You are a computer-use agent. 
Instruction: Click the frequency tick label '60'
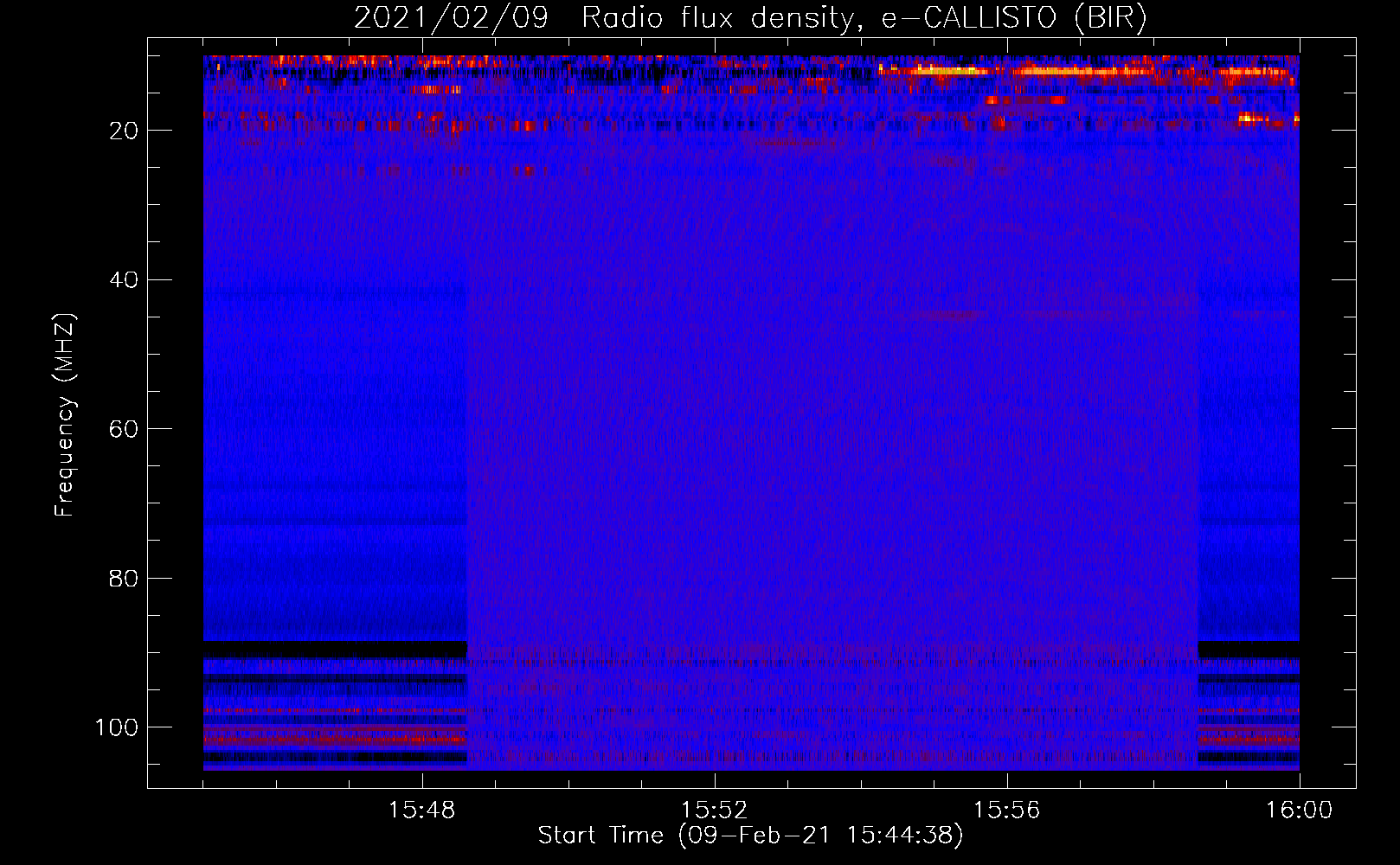[125, 429]
